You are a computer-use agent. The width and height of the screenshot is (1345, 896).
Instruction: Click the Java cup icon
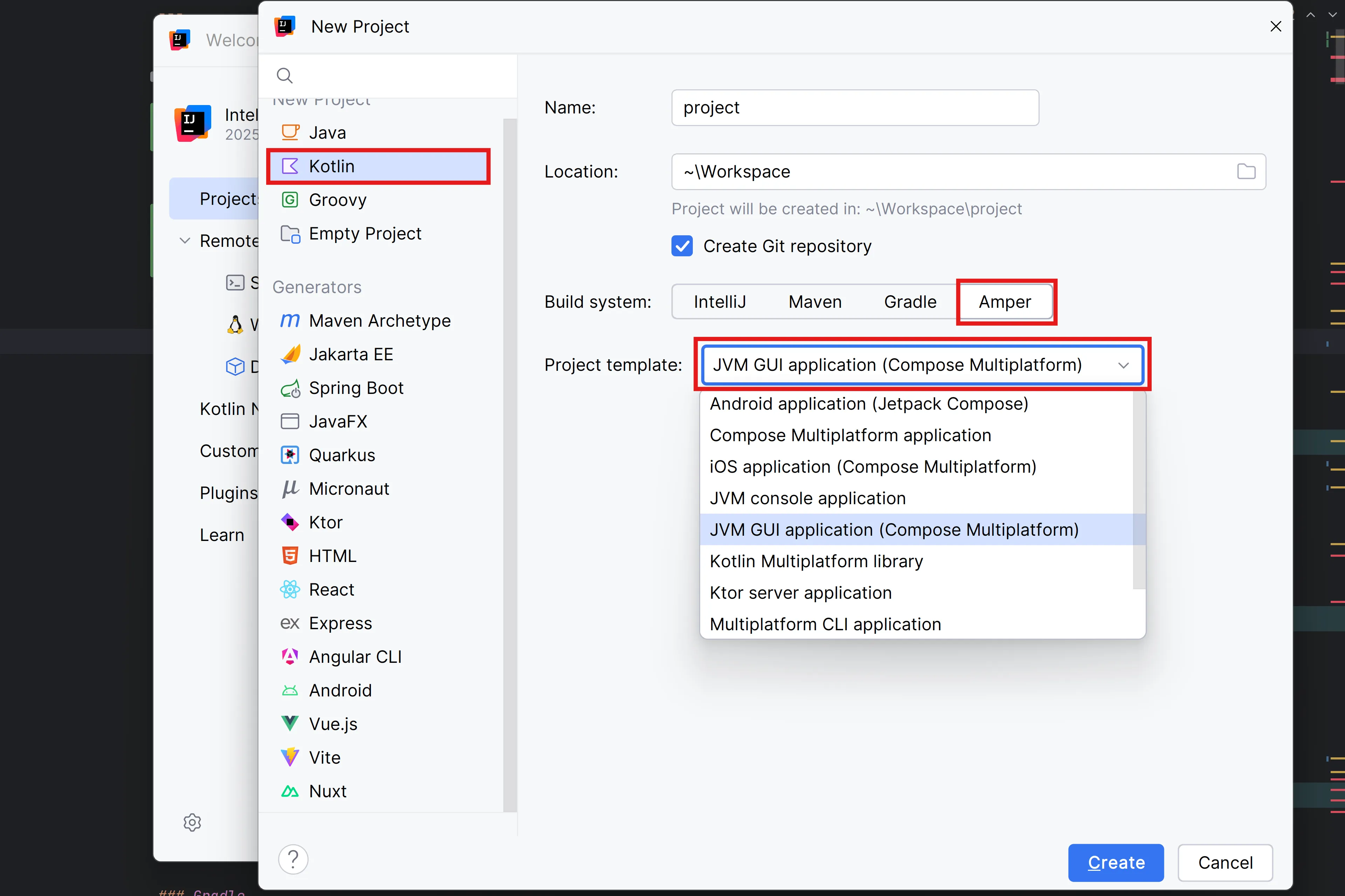[290, 133]
